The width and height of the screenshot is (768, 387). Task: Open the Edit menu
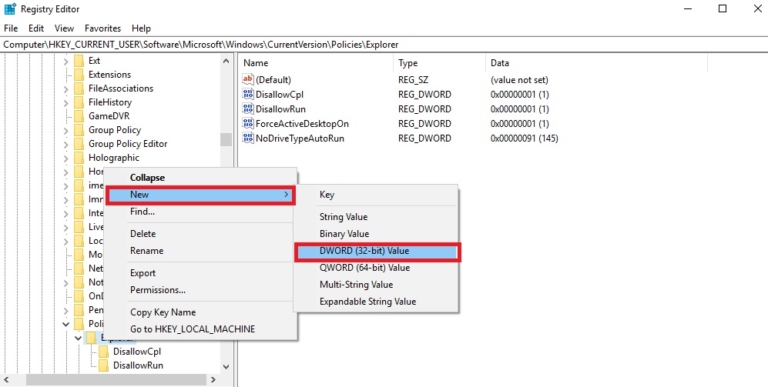[36, 28]
